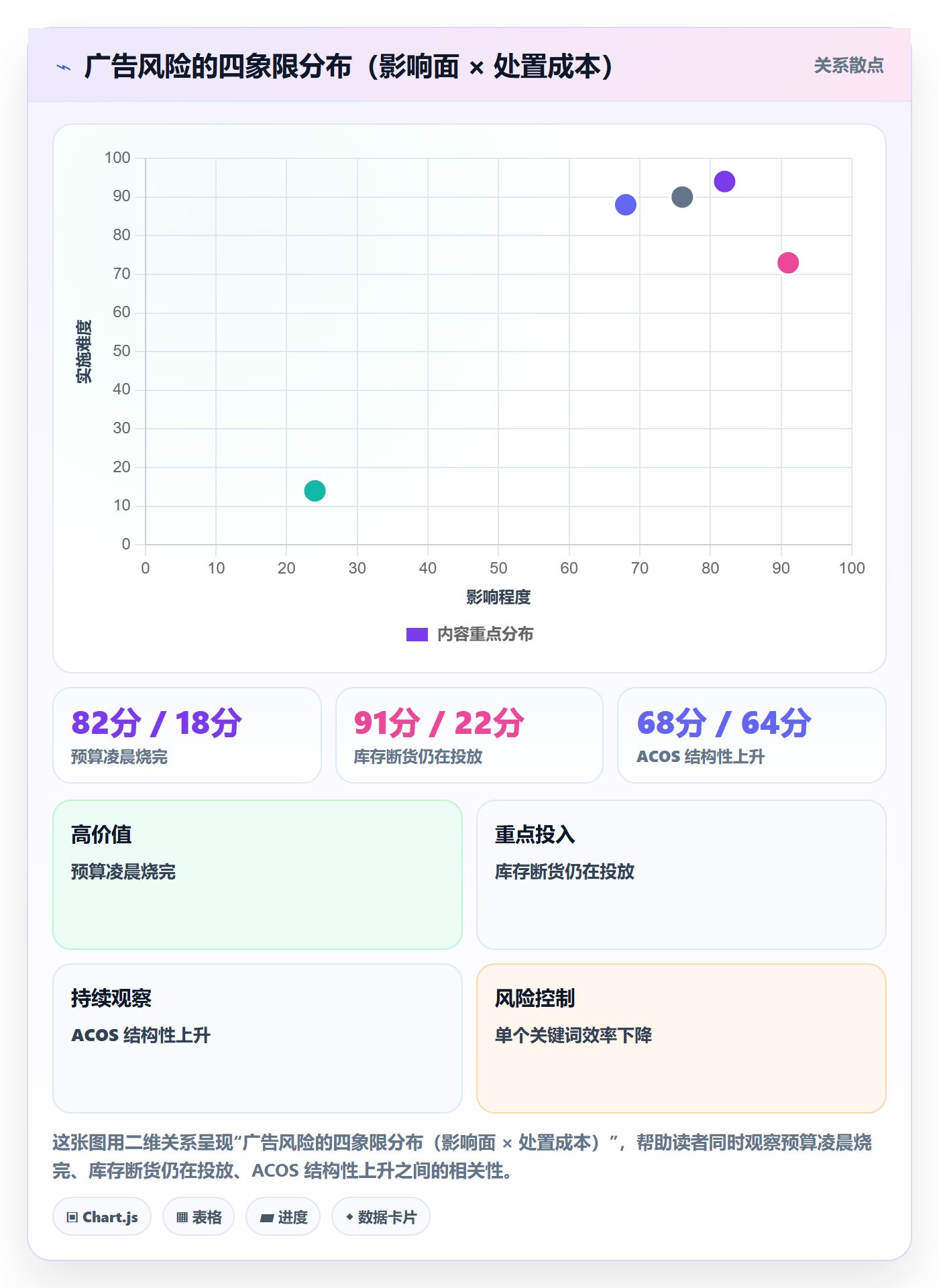Click the x-axis tick label 50
939x1288 pixels.
tap(498, 568)
